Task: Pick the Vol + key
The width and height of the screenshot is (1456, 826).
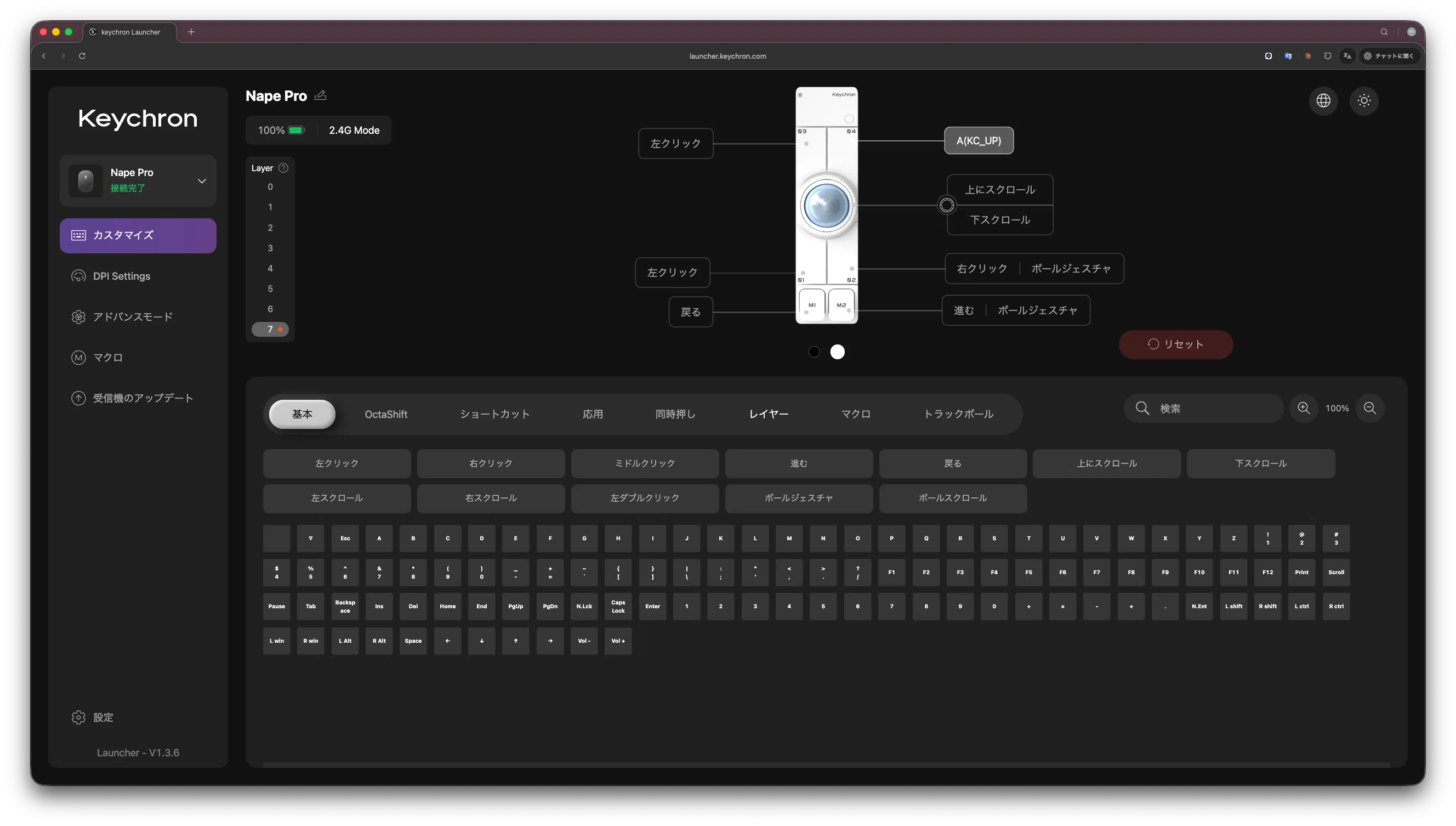Action: [x=618, y=641]
